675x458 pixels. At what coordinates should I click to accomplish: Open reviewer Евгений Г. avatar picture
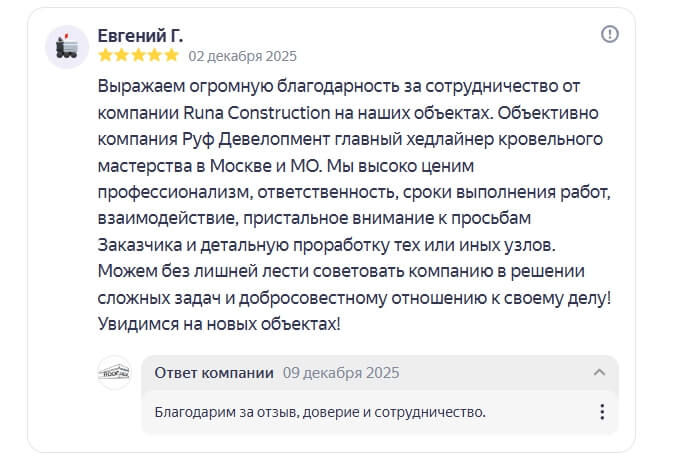[67, 46]
